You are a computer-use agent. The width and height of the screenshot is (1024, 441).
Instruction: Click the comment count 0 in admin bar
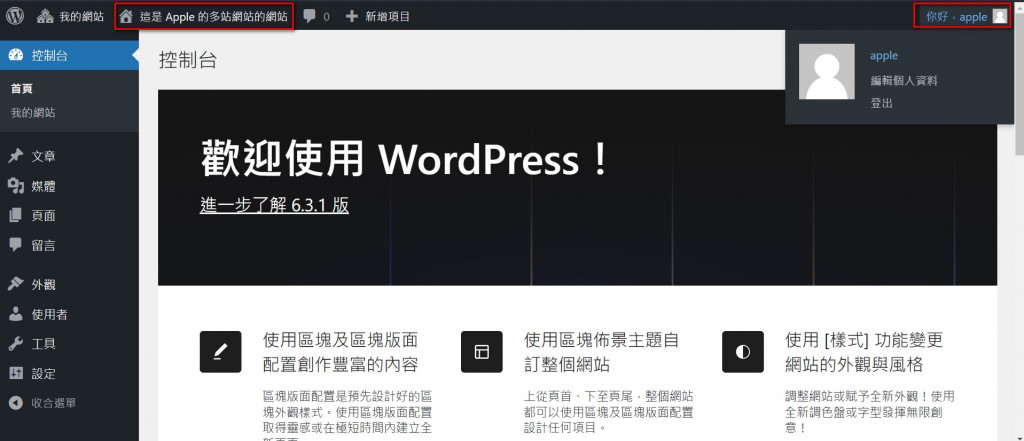click(x=327, y=17)
